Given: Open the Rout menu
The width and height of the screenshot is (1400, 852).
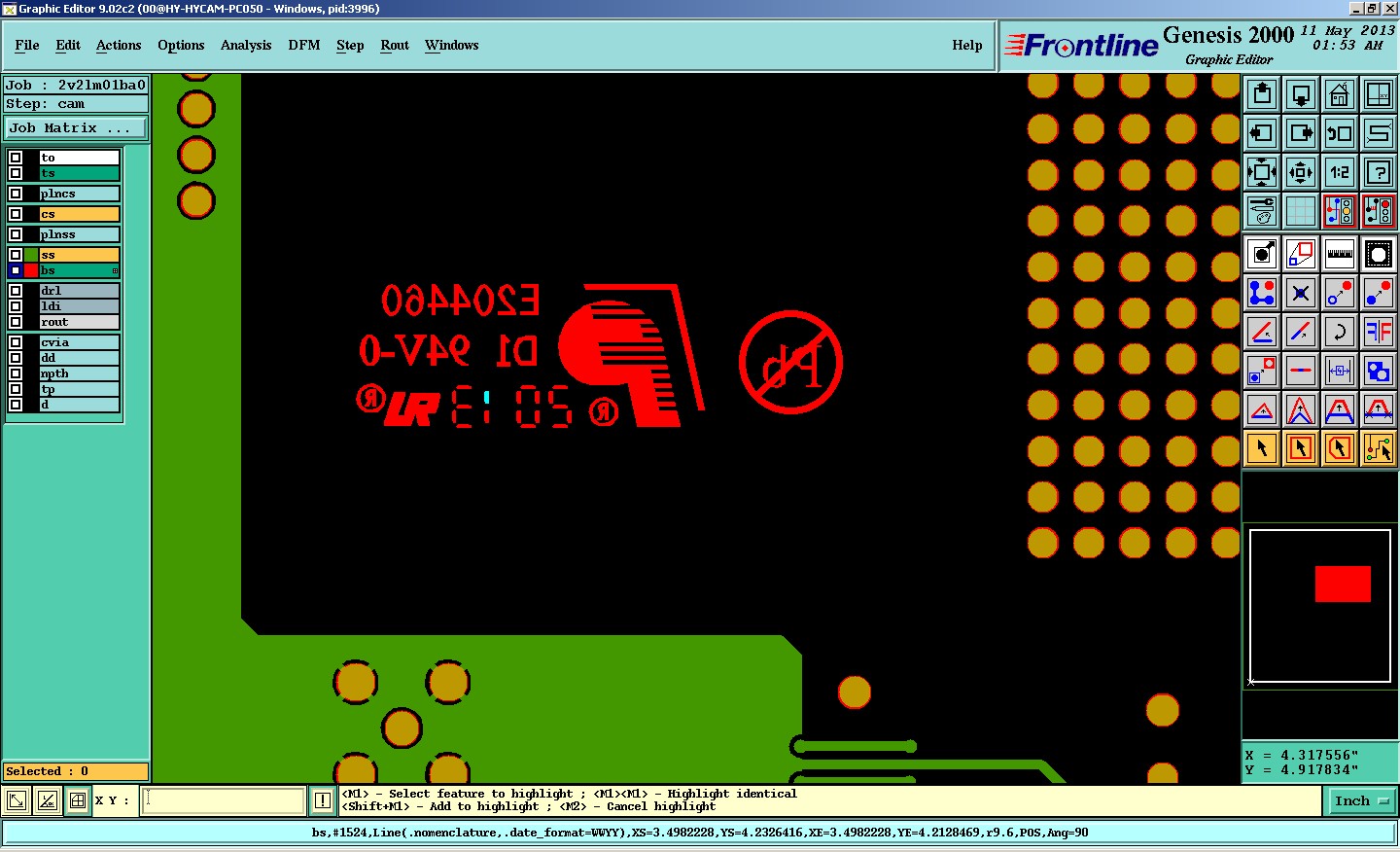Looking at the screenshot, I should (x=395, y=46).
